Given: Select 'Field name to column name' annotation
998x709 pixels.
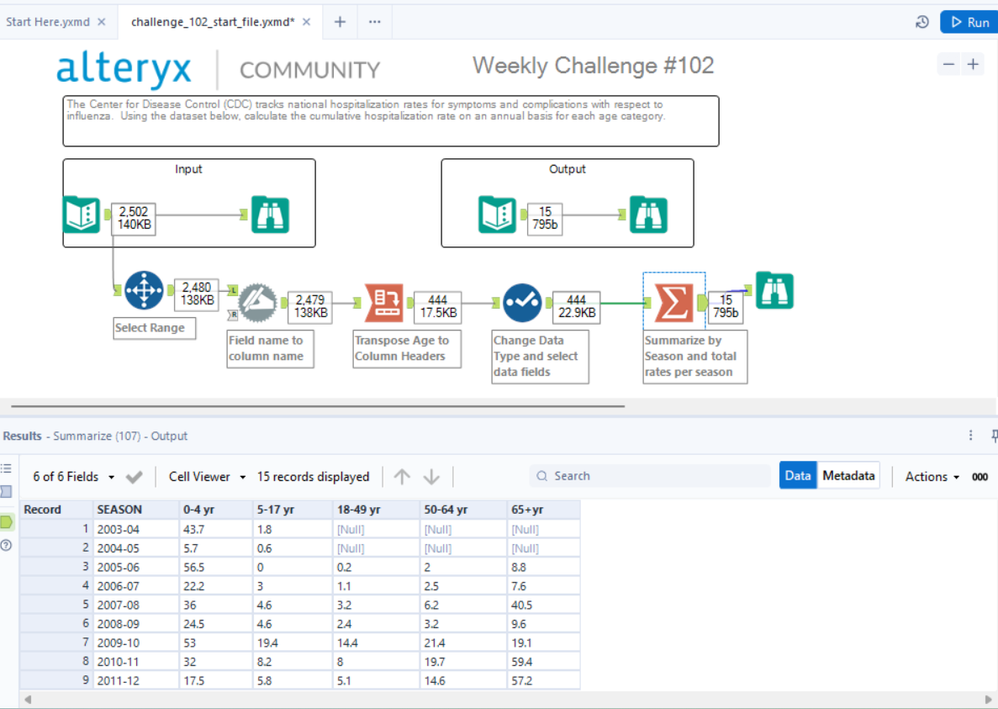Looking at the screenshot, I should point(270,348).
